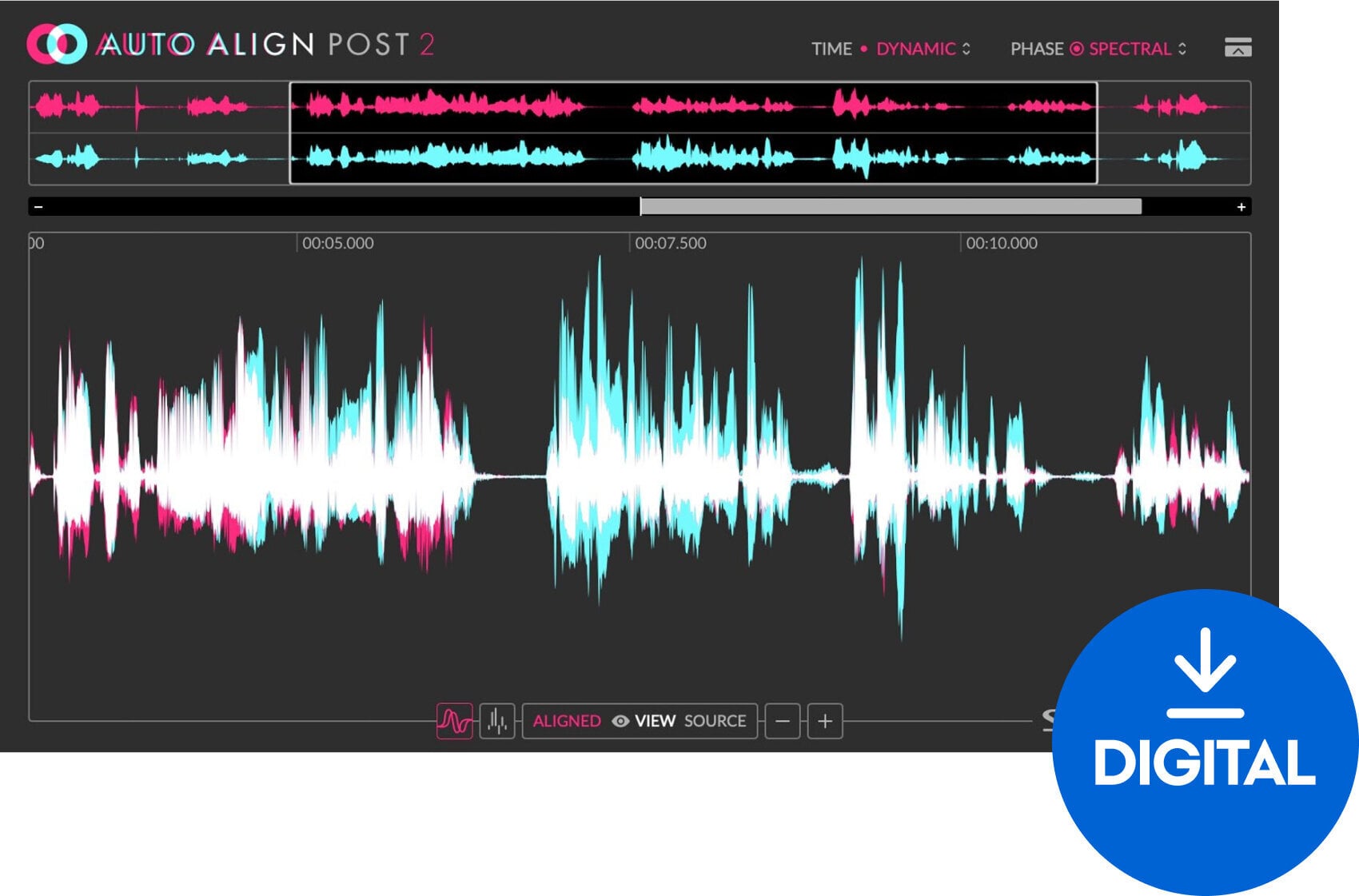Select the waveform view icon

(x=456, y=722)
